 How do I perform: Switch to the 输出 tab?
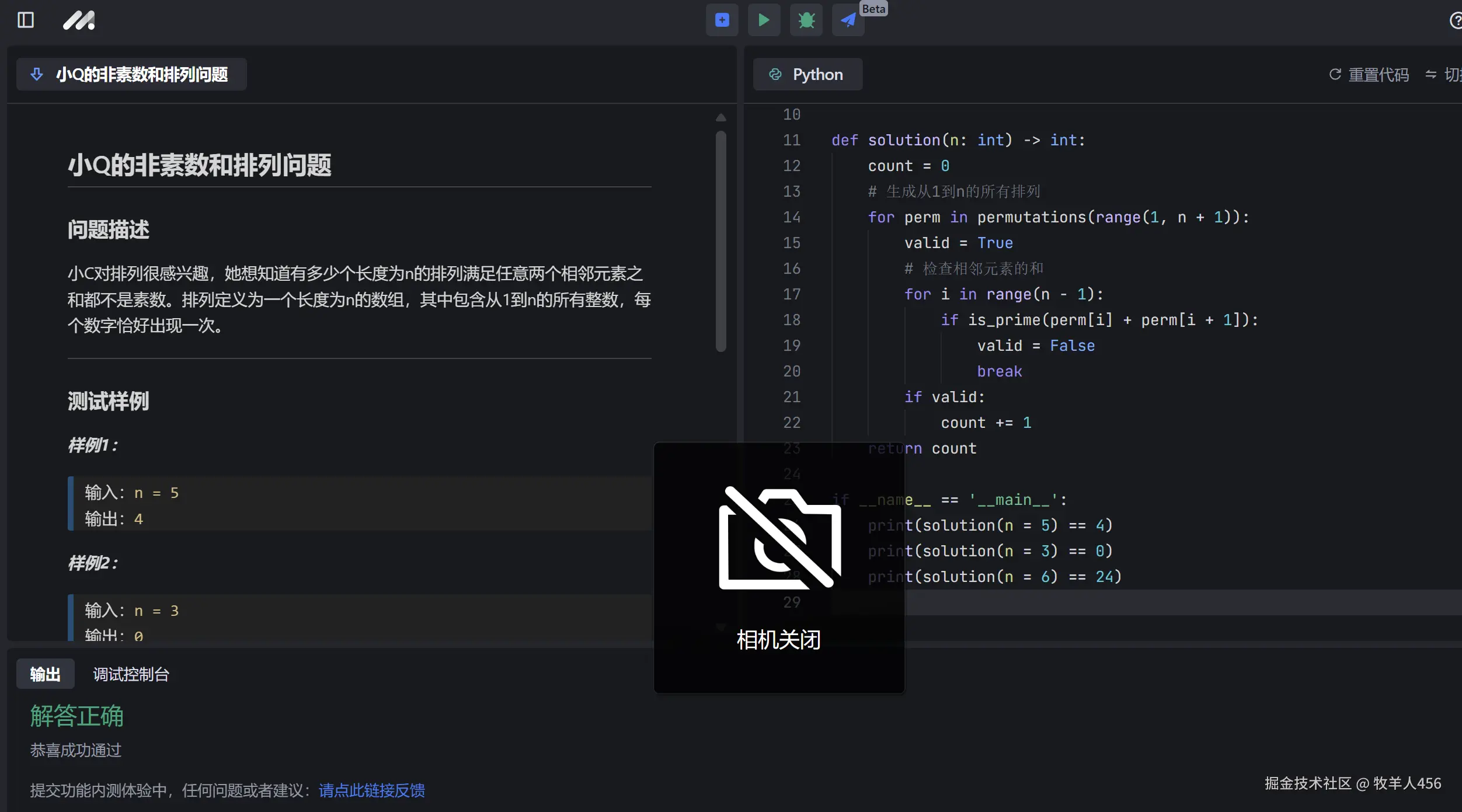click(x=45, y=674)
